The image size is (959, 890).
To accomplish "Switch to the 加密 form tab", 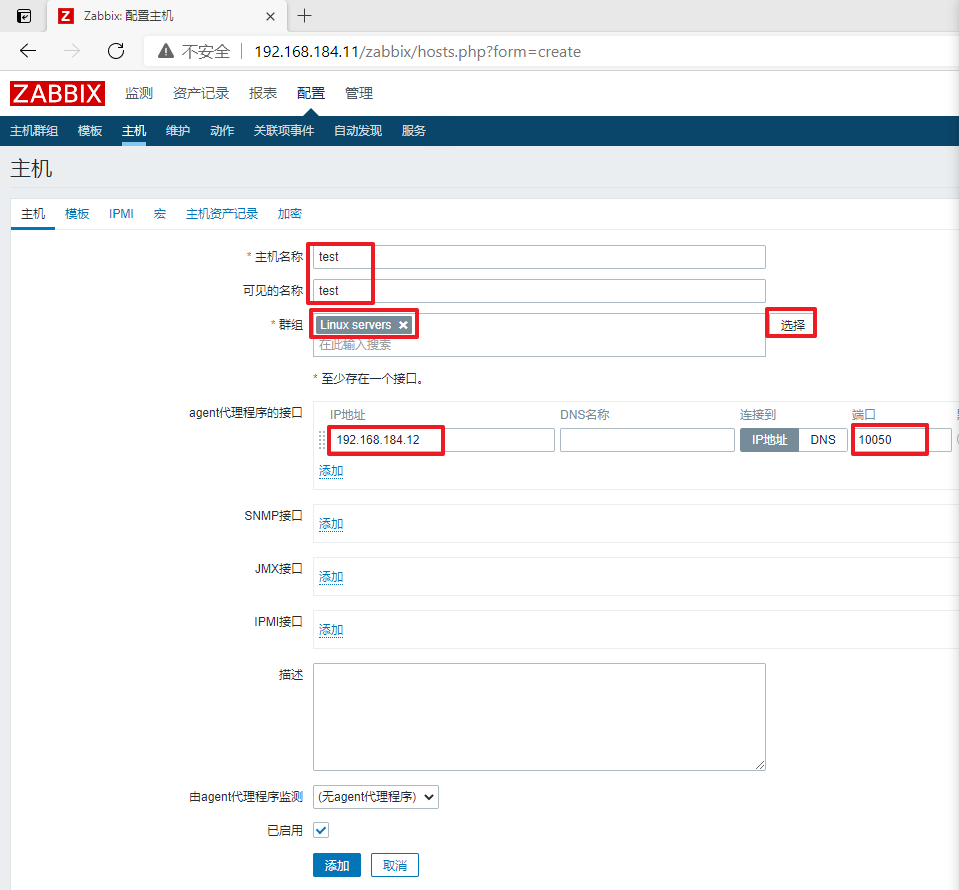I will (289, 213).
